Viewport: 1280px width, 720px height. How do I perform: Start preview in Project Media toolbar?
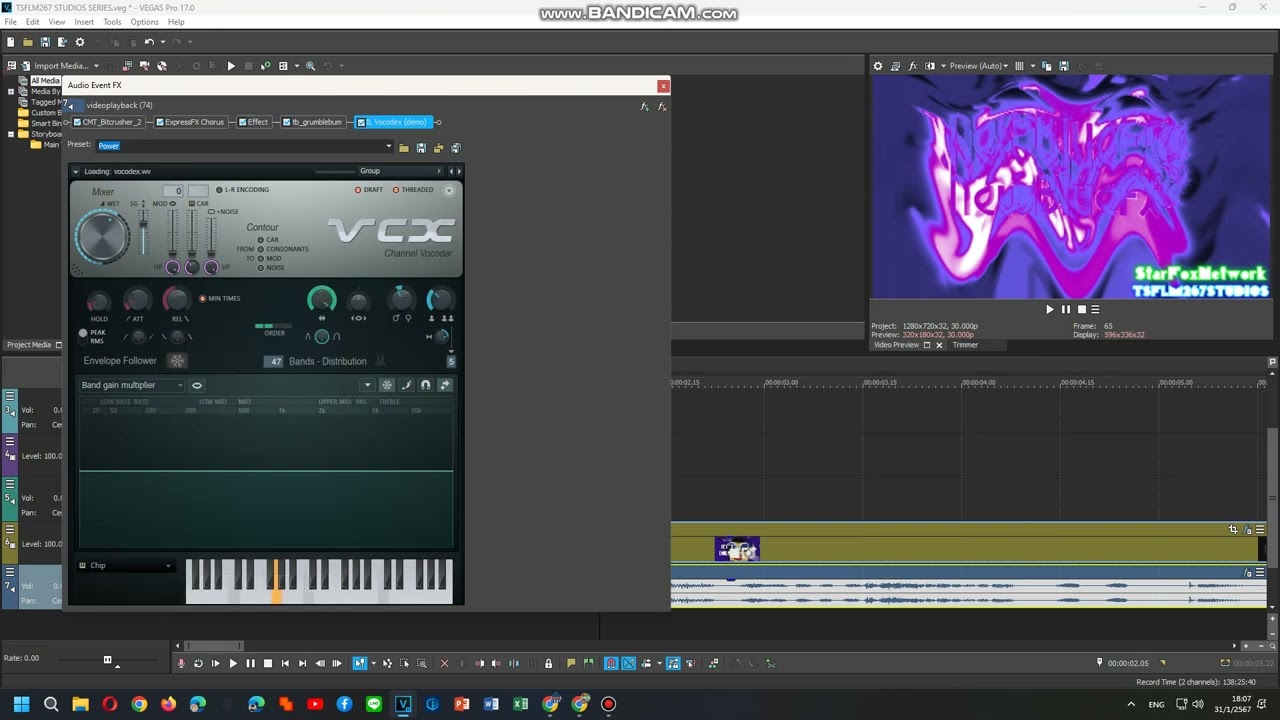click(x=231, y=66)
